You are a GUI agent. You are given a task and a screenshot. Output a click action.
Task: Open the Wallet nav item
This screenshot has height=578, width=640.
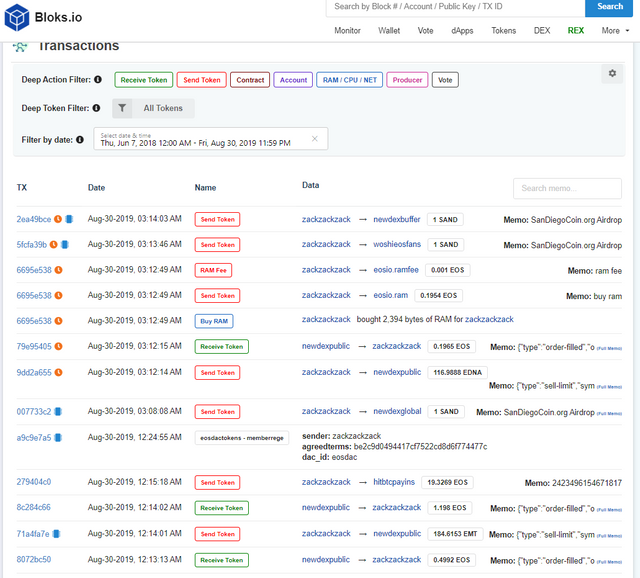click(x=389, y=31)
